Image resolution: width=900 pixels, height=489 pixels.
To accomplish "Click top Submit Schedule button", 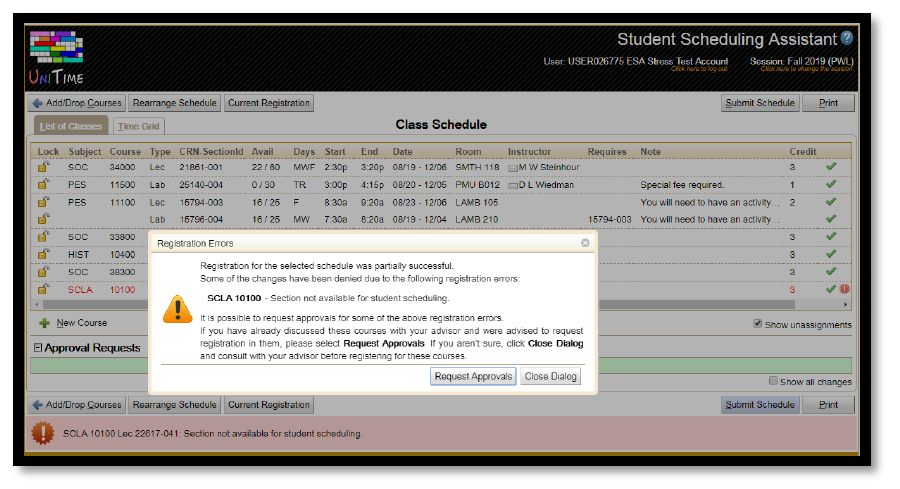I will (x=760, y=103).
